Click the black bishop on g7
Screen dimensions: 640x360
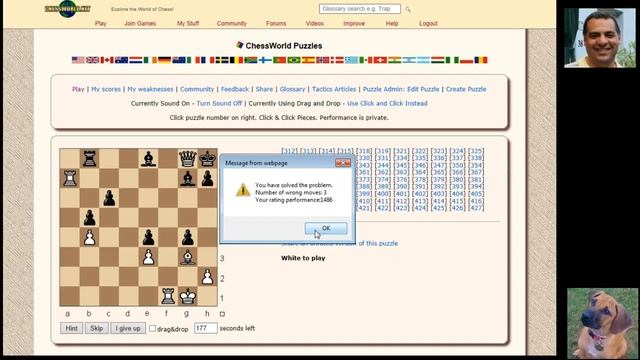[188, 178]
